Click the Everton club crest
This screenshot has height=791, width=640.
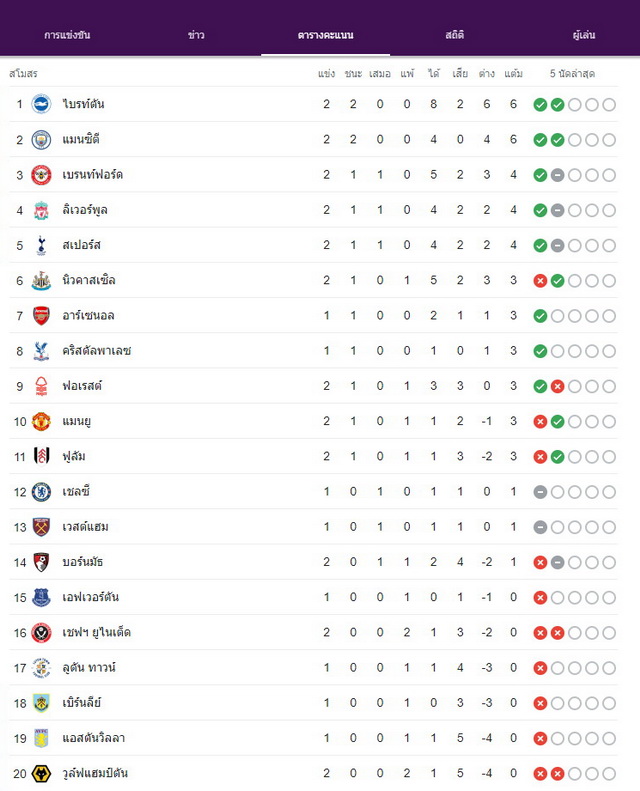[x=41, y=597]
